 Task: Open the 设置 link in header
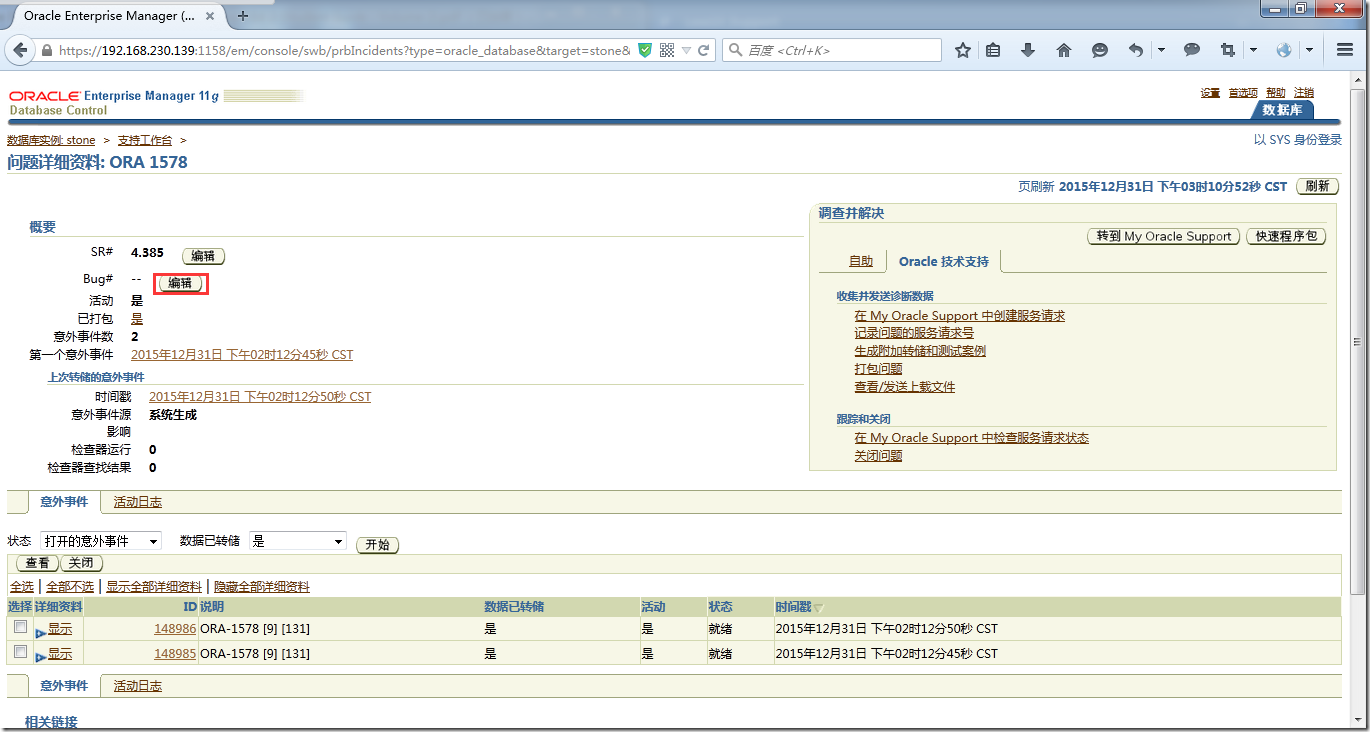[1210, 93]
